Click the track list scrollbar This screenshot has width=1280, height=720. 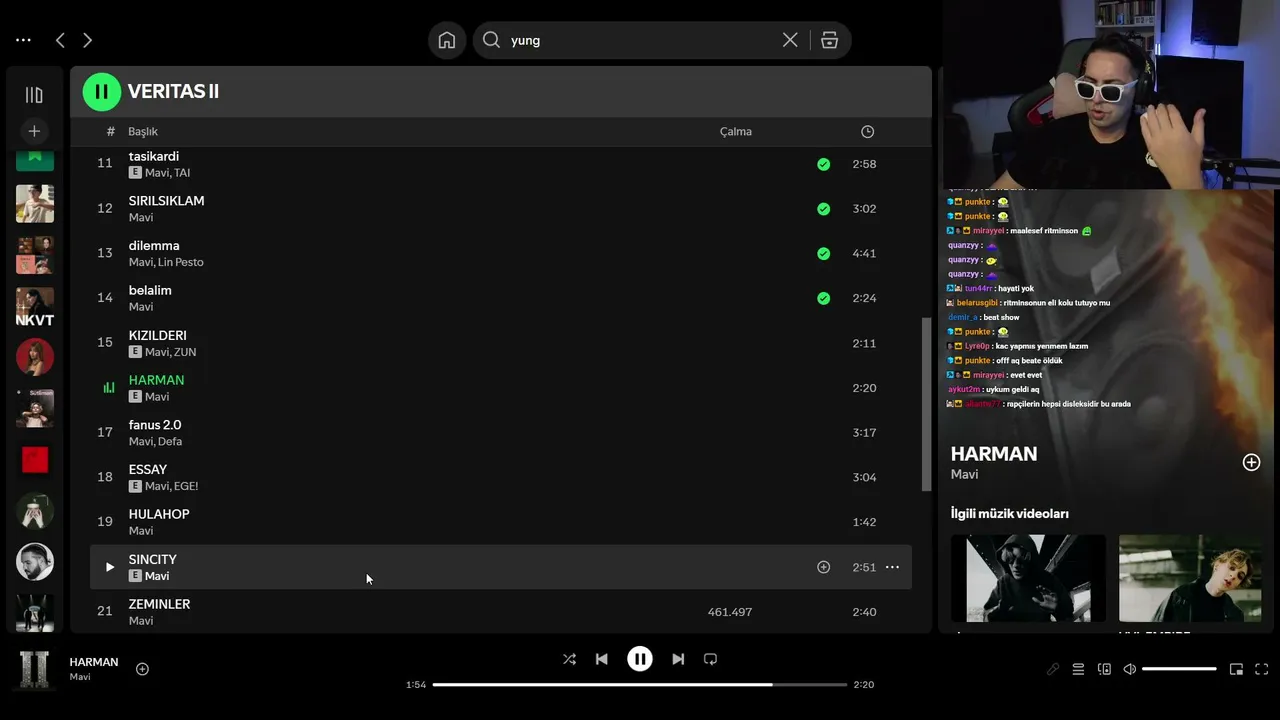925,404
